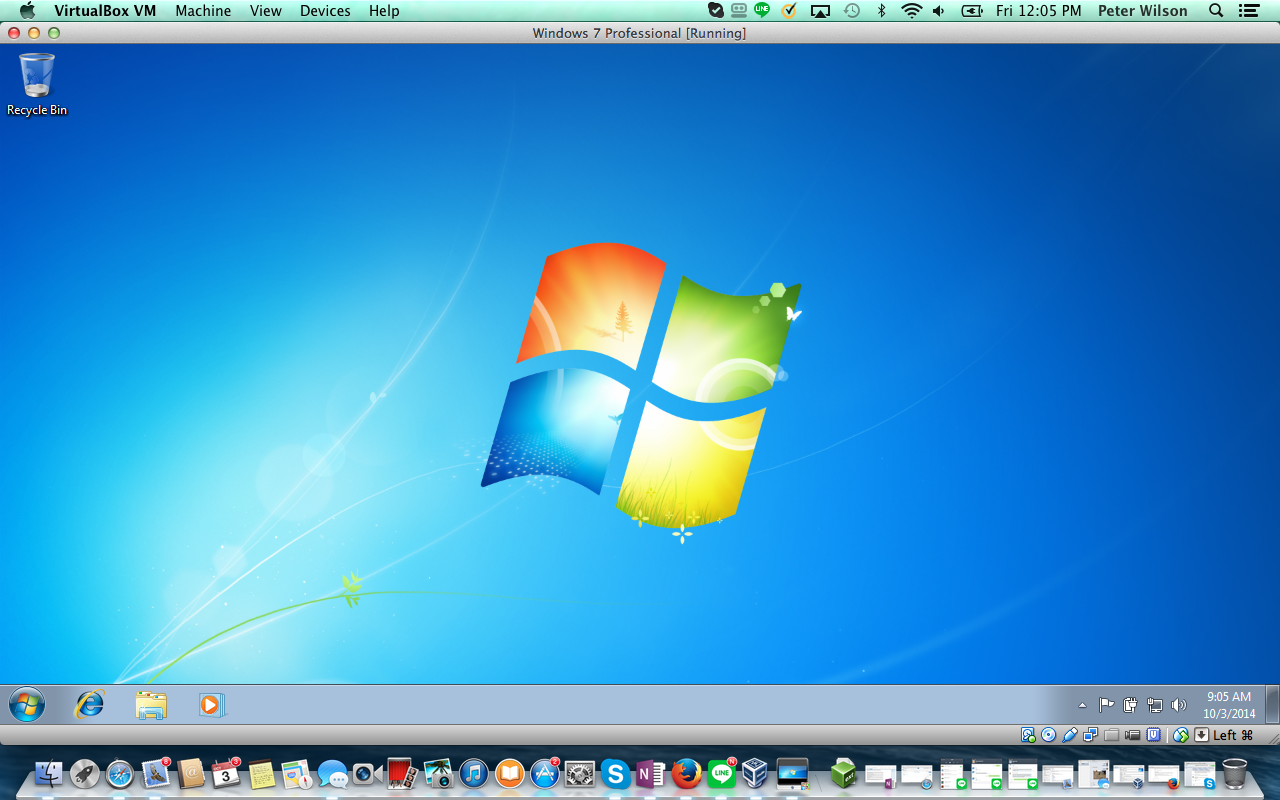Click VirtualBox mouse integration status icon
1280x800 pixels.
tap(1181, 735)
